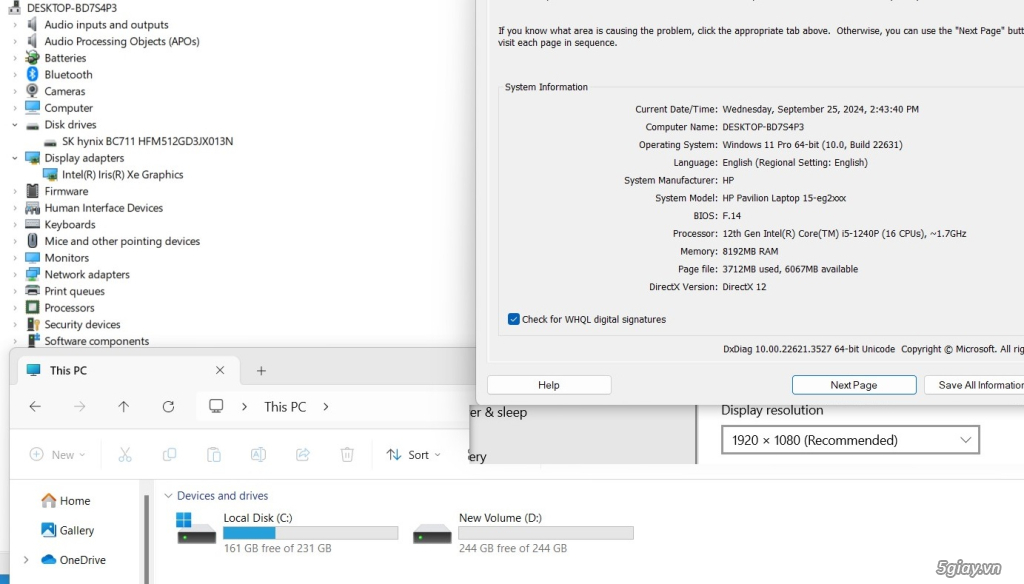The height and width of the screenshot is (584, 1024).
Task: Click '244 GB free of 244 GB' text
Action: (x=513, y=548)
